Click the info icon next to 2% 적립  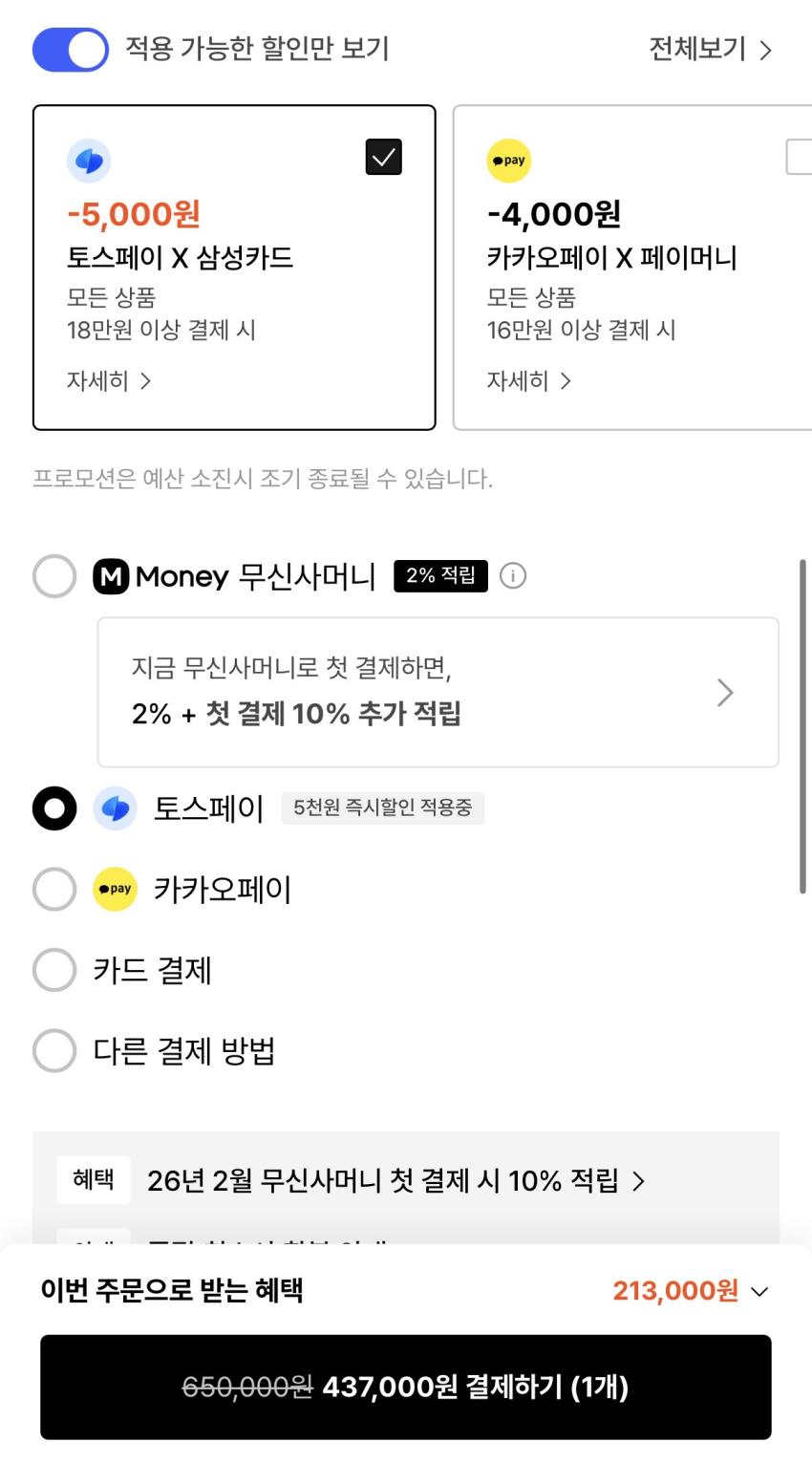click(513, 576)
